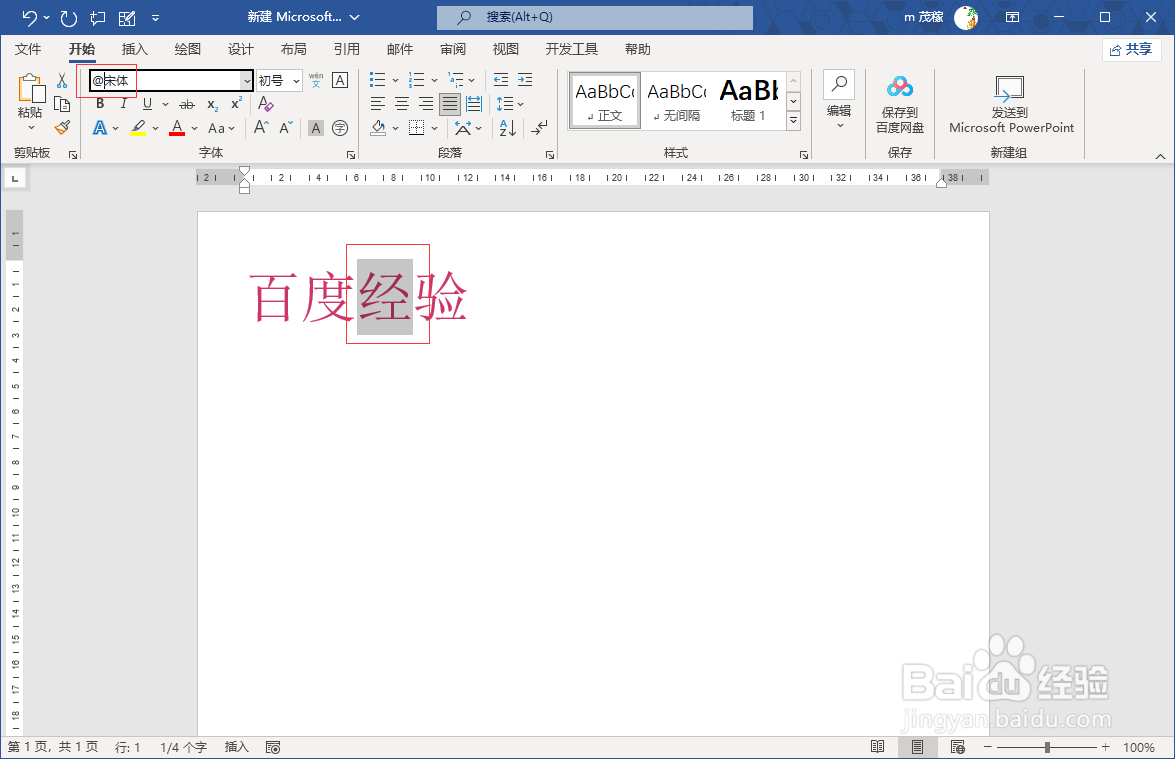Viewport: 1175px width, 759px height.
Task: Toggle italic formatting
Action: [124, 104]
